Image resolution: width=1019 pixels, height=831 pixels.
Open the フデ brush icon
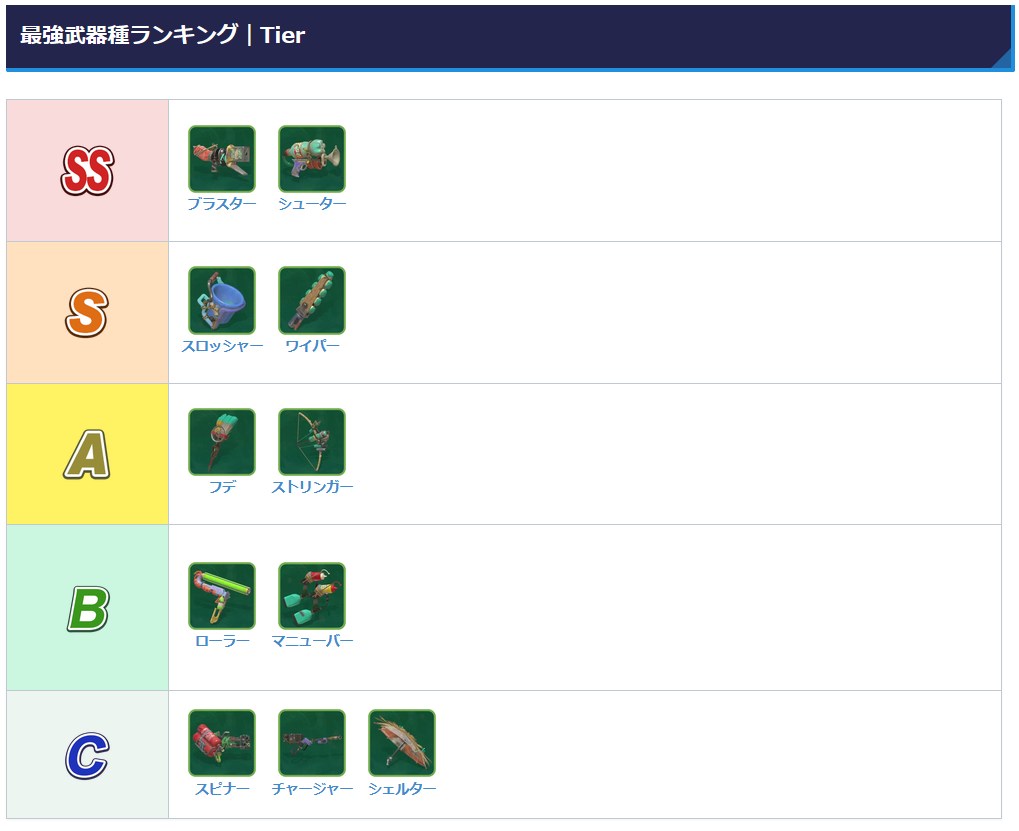[x=222, y=442]
